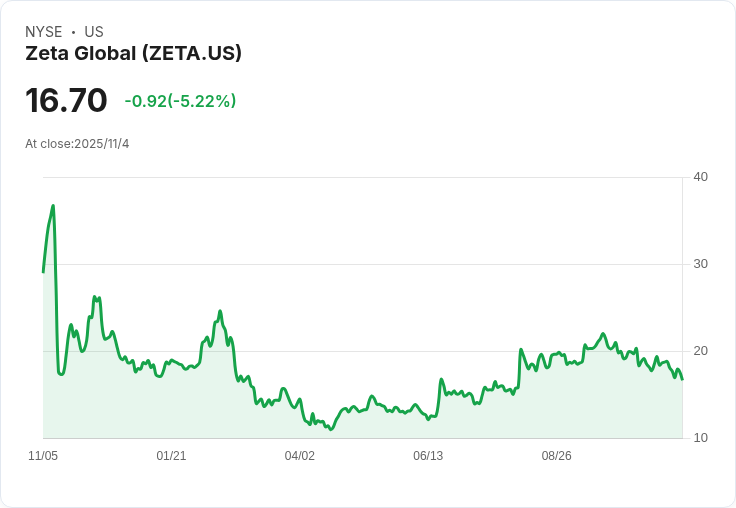This screenshot has width=736, height=508.
Task: Select the 01/21 date axis label
Action: pyautogui.click(x=171, y=456)
